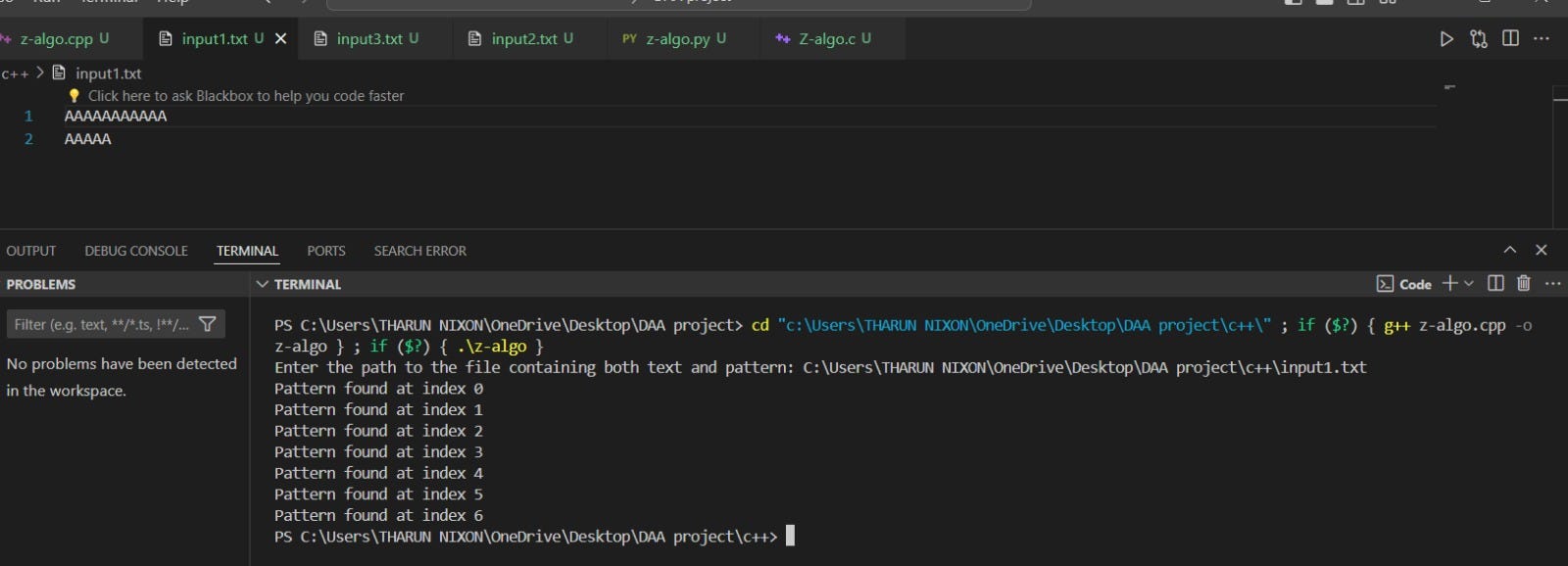Open the terminal panel's more actions ellipsis
Viewport: 1568px width, 566px height.
click(1552, 283)
